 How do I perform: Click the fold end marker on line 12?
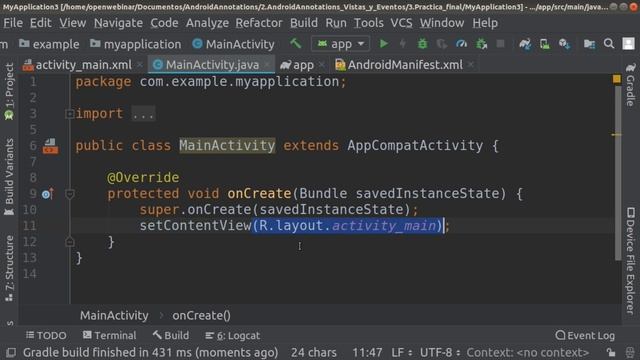click(70, 242)
